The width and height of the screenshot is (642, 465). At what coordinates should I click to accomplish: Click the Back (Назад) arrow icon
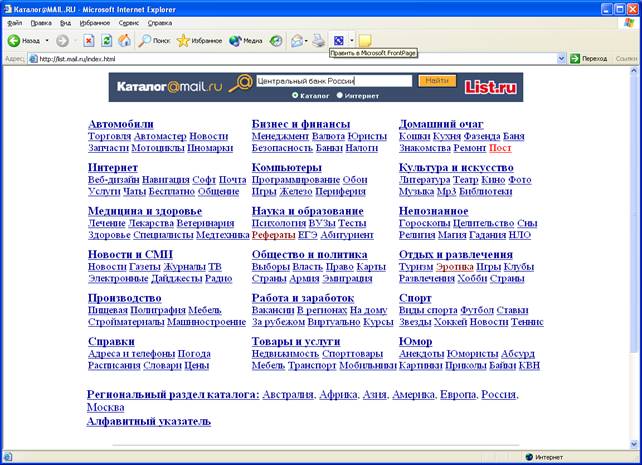pyautogui.click(x=14, y=41)
